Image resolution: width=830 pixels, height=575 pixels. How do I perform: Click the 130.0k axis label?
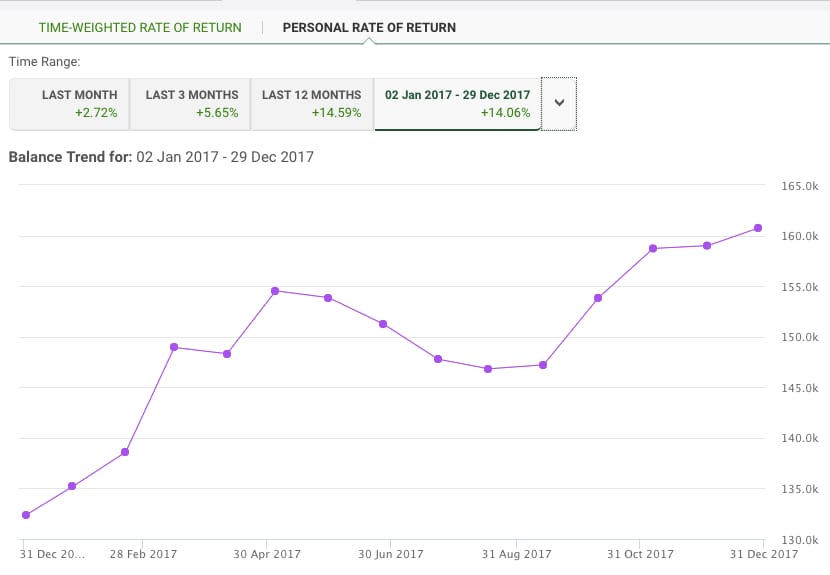[x=800, y=540]
